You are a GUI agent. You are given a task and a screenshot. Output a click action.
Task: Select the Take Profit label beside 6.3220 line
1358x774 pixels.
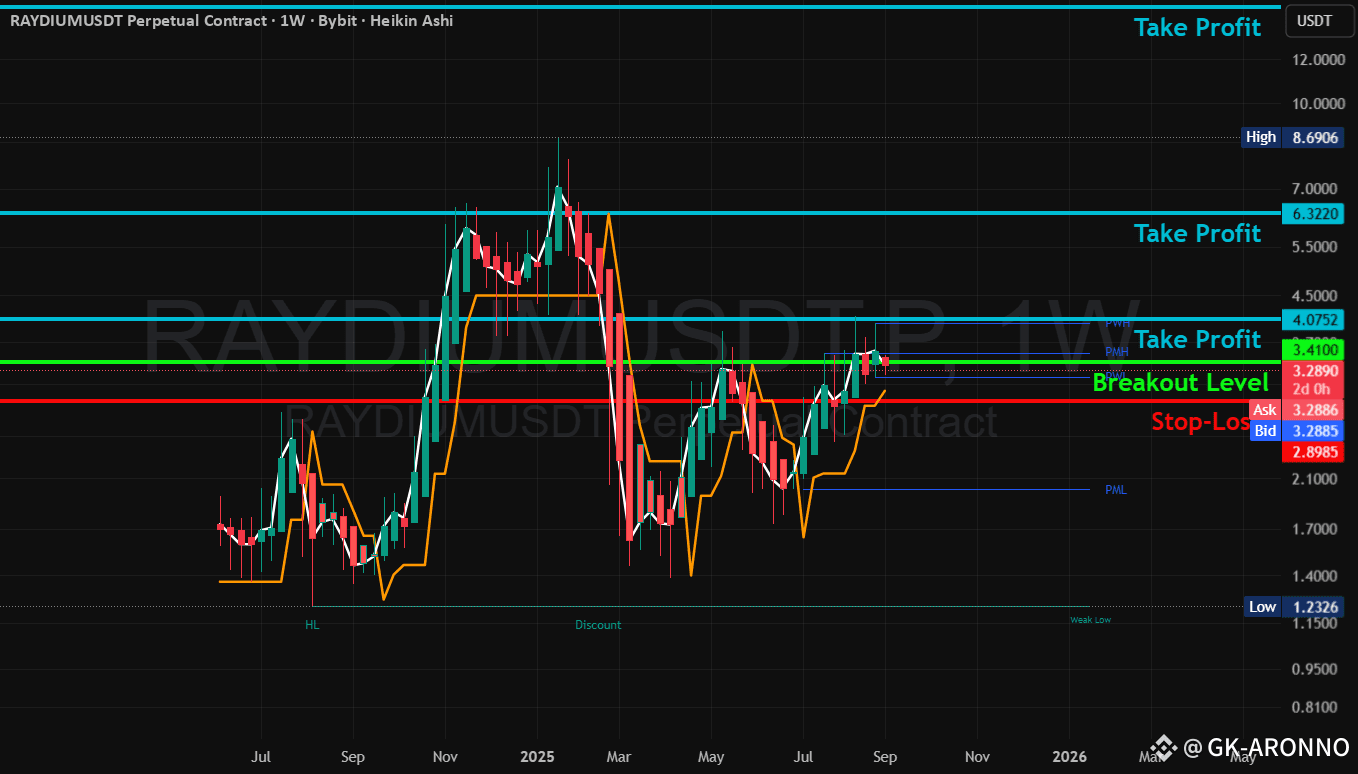1197,233
